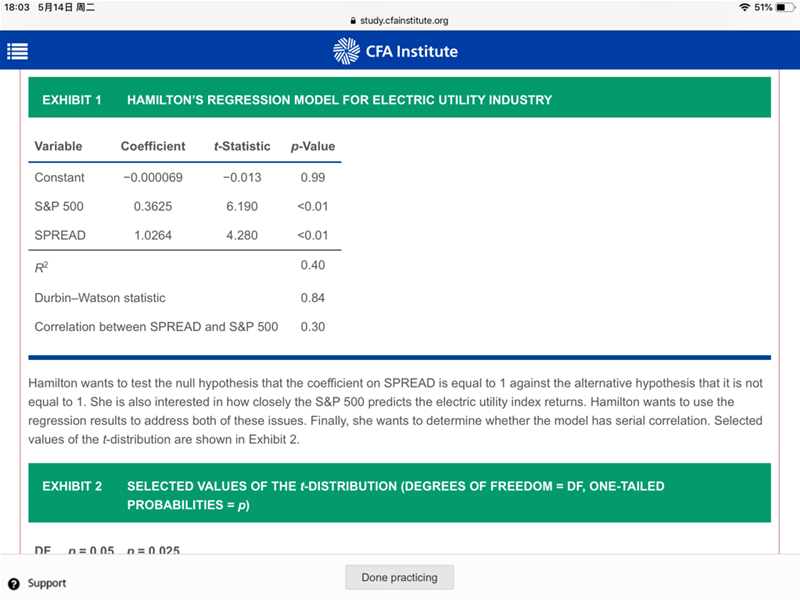Click the Done practicing button
Image resolution: width=800 pixels, height=600 pixels.
point(399,577)
